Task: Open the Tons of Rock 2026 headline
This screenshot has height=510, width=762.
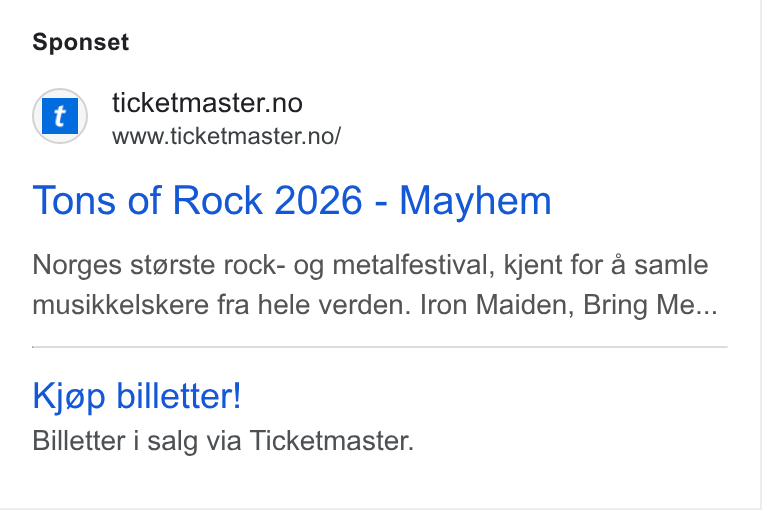Action: pos(292,200)
